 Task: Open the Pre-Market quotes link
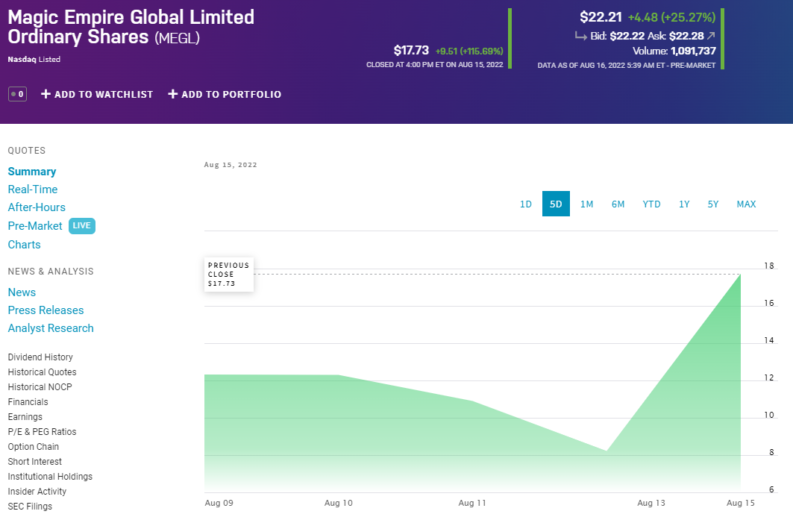[35, 226]
